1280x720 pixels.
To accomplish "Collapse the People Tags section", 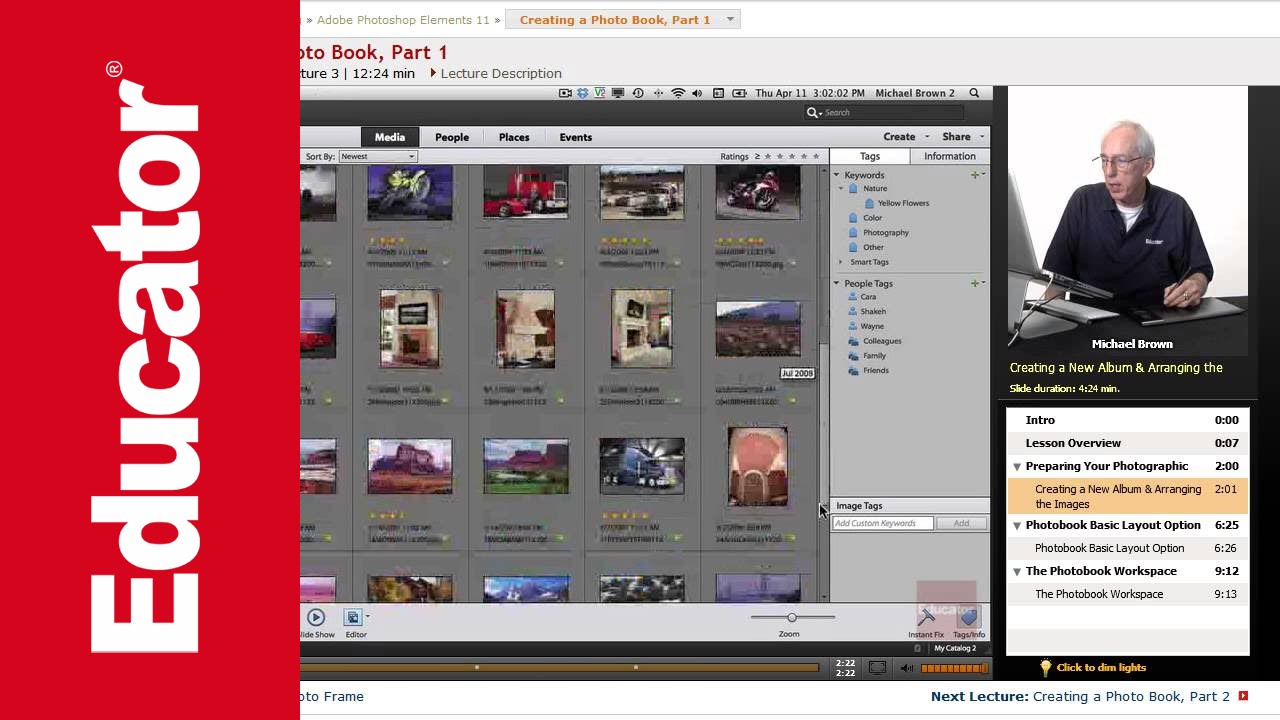I will (838, 283).
